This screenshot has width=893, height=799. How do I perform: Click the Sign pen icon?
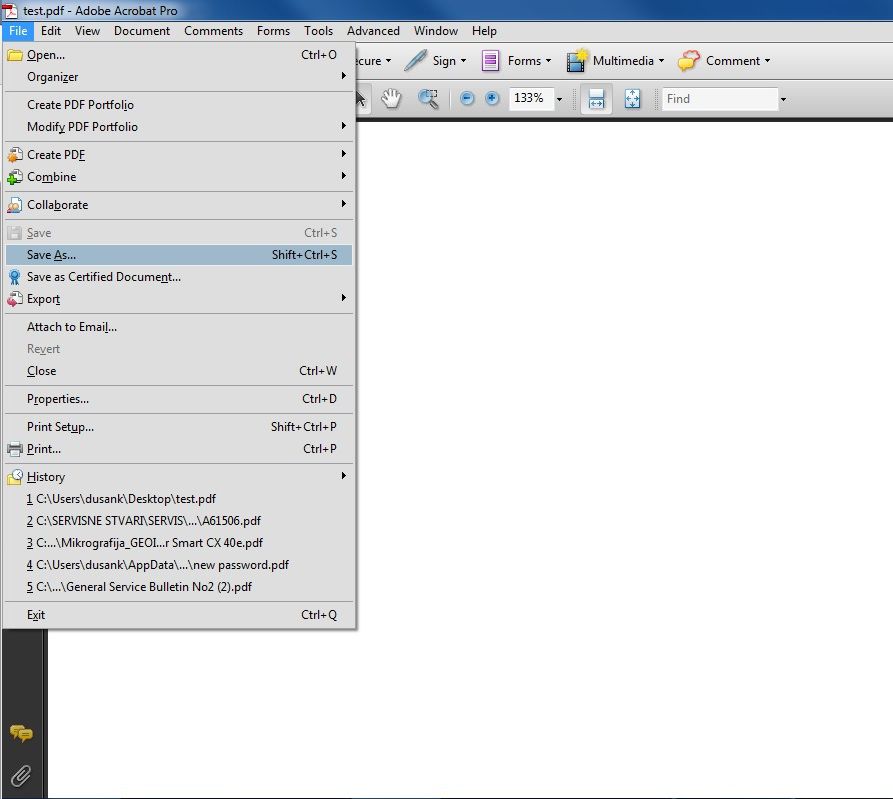(415, 60)
